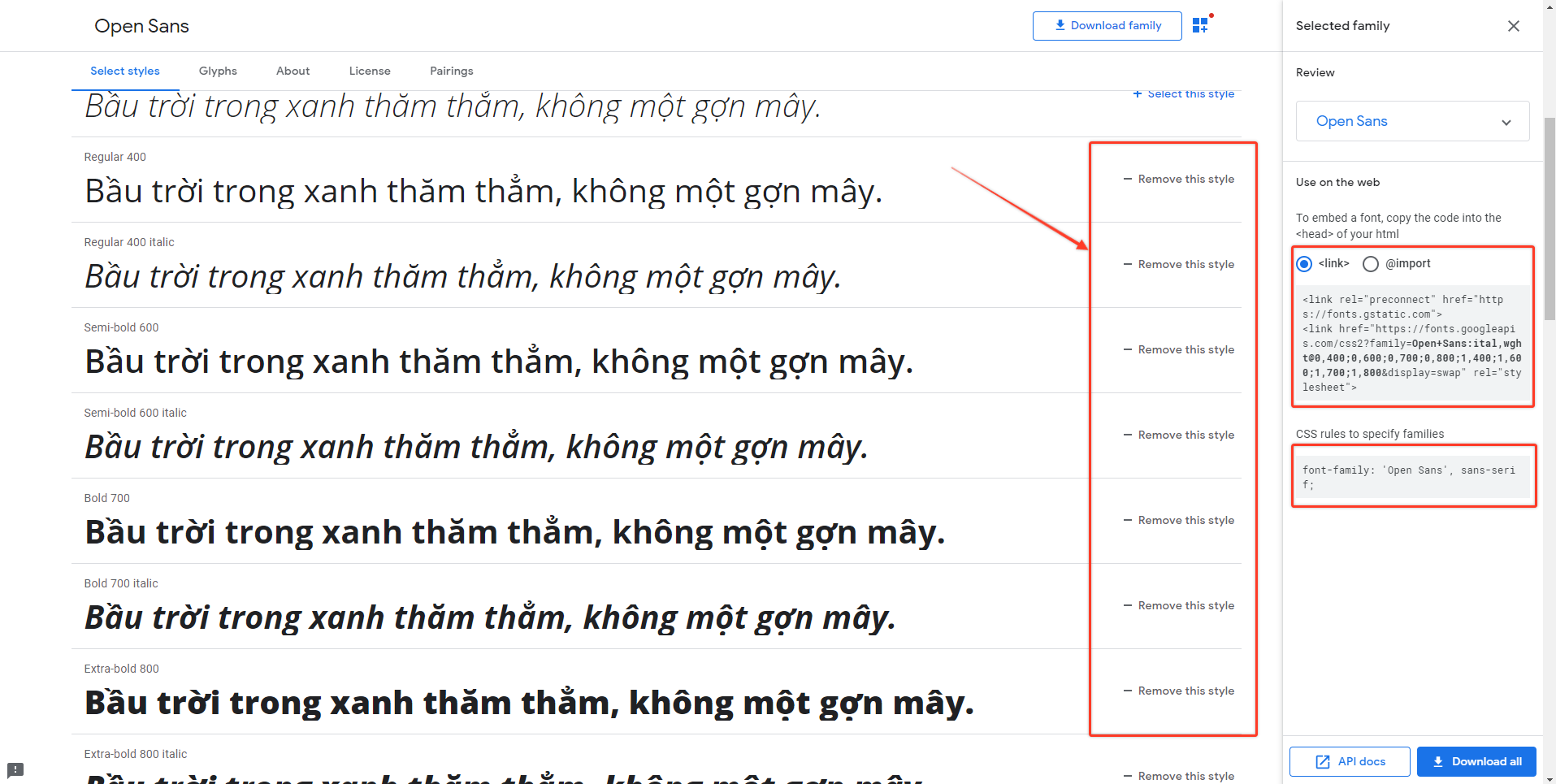The height and width of the screenshot is (784, 1556).
Task: Click the Download family button
Action: point(1107,26)
